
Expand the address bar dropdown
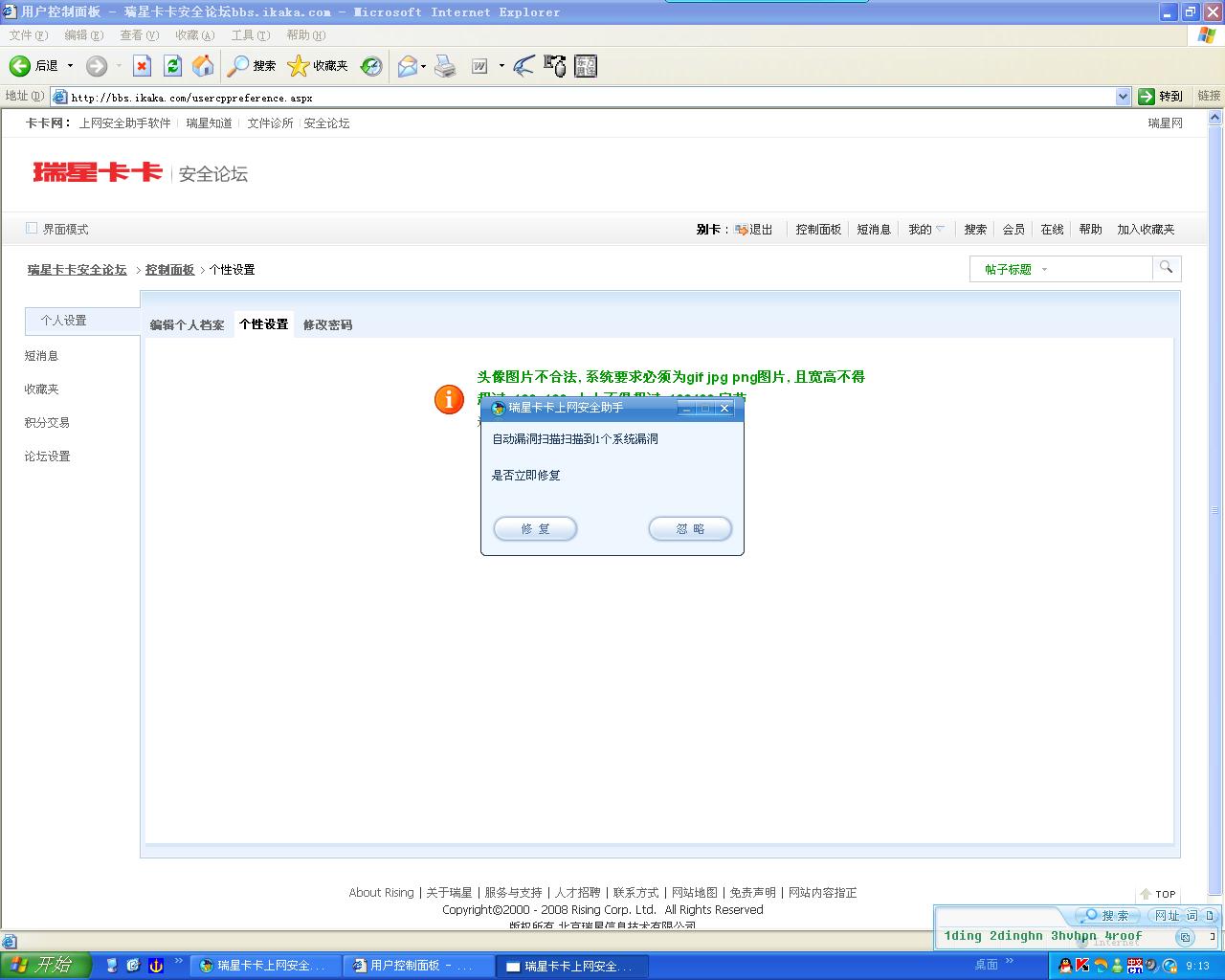pos(1124,97)
